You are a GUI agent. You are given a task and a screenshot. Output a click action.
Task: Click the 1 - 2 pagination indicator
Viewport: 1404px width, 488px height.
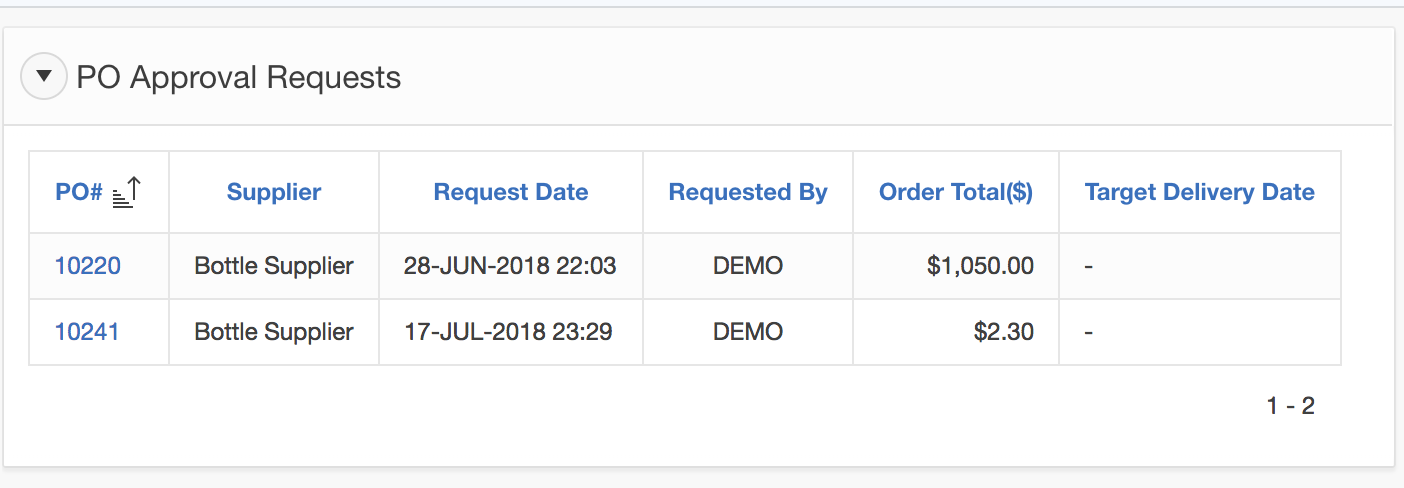click(x=1290, y=406)
